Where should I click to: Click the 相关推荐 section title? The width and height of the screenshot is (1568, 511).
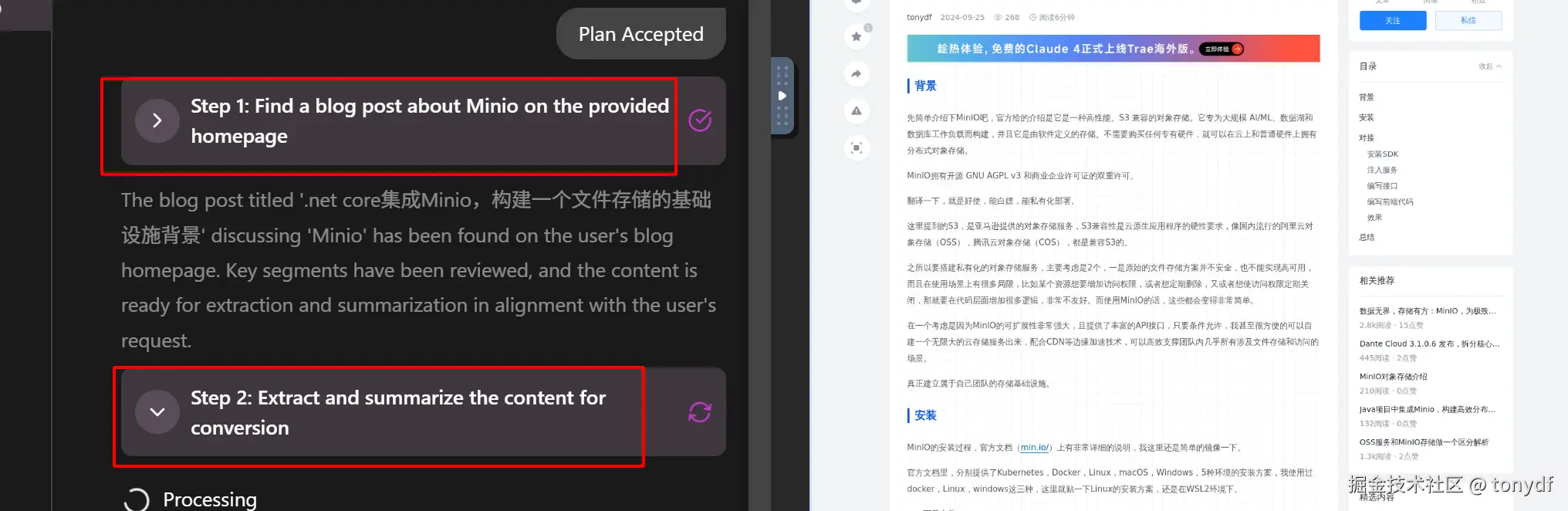coord(1377,281)
